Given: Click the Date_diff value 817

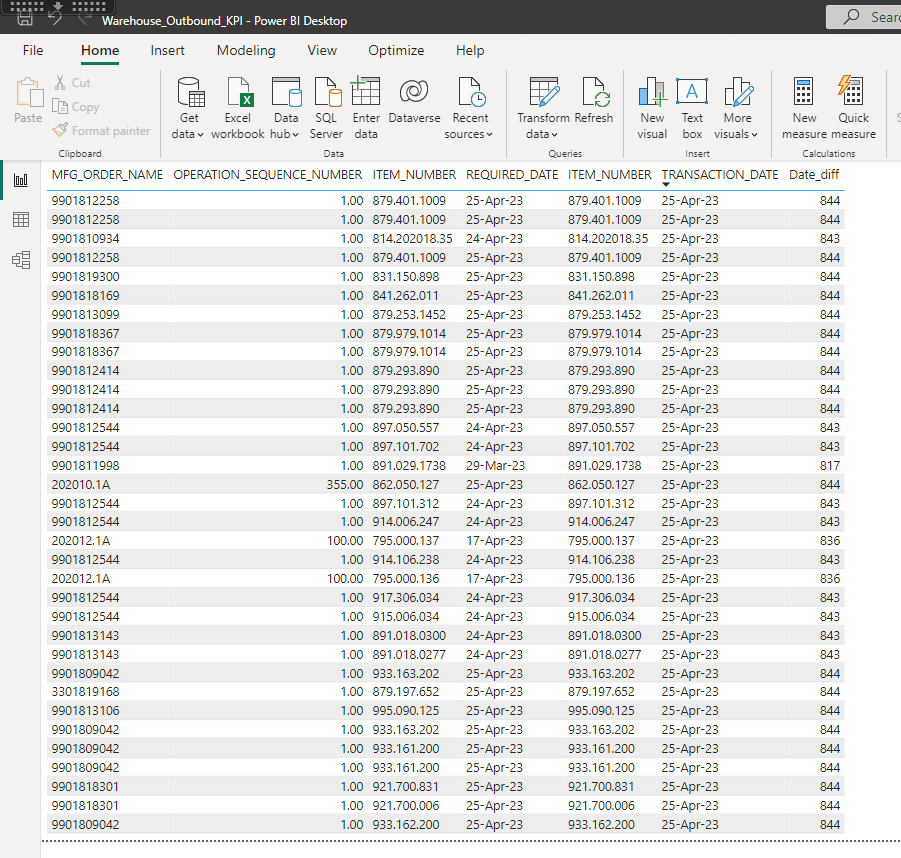Looking at the screenshot, I should (830, 465).
